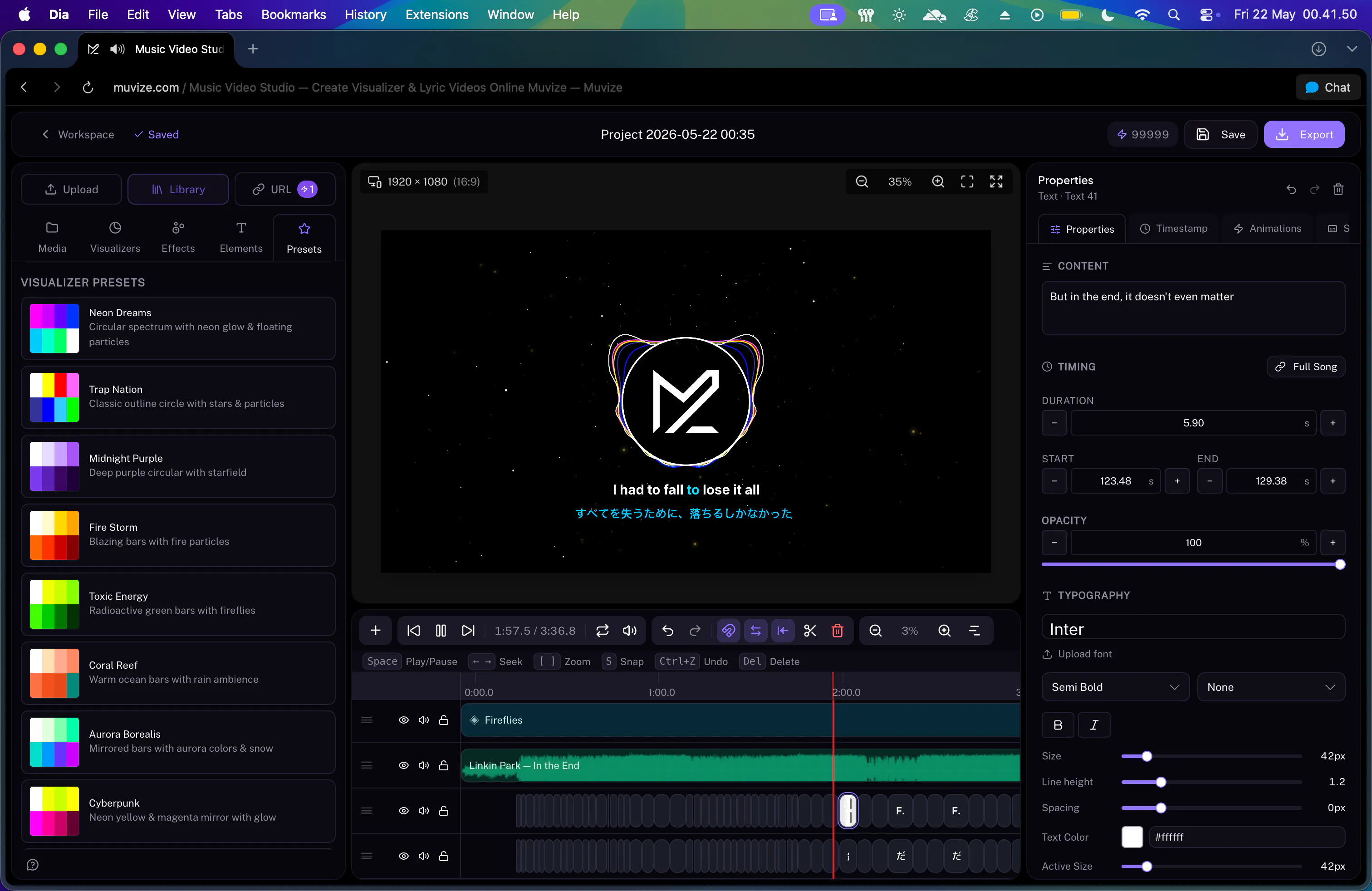1372x891 pixels.
Task: Undo last timeline action
Action: pos(667,631)
